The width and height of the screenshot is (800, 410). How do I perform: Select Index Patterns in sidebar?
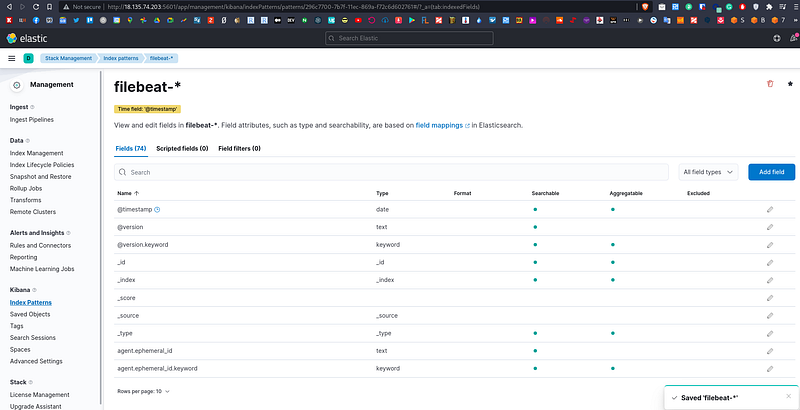31,303
